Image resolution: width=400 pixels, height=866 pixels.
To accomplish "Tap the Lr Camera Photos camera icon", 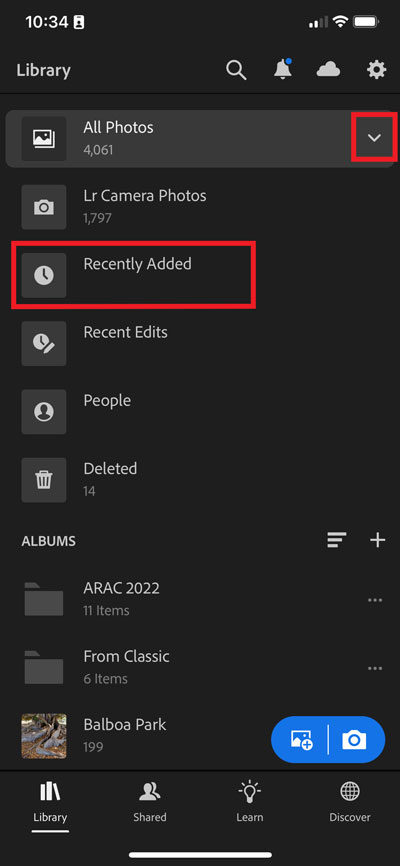I will 44,207.
